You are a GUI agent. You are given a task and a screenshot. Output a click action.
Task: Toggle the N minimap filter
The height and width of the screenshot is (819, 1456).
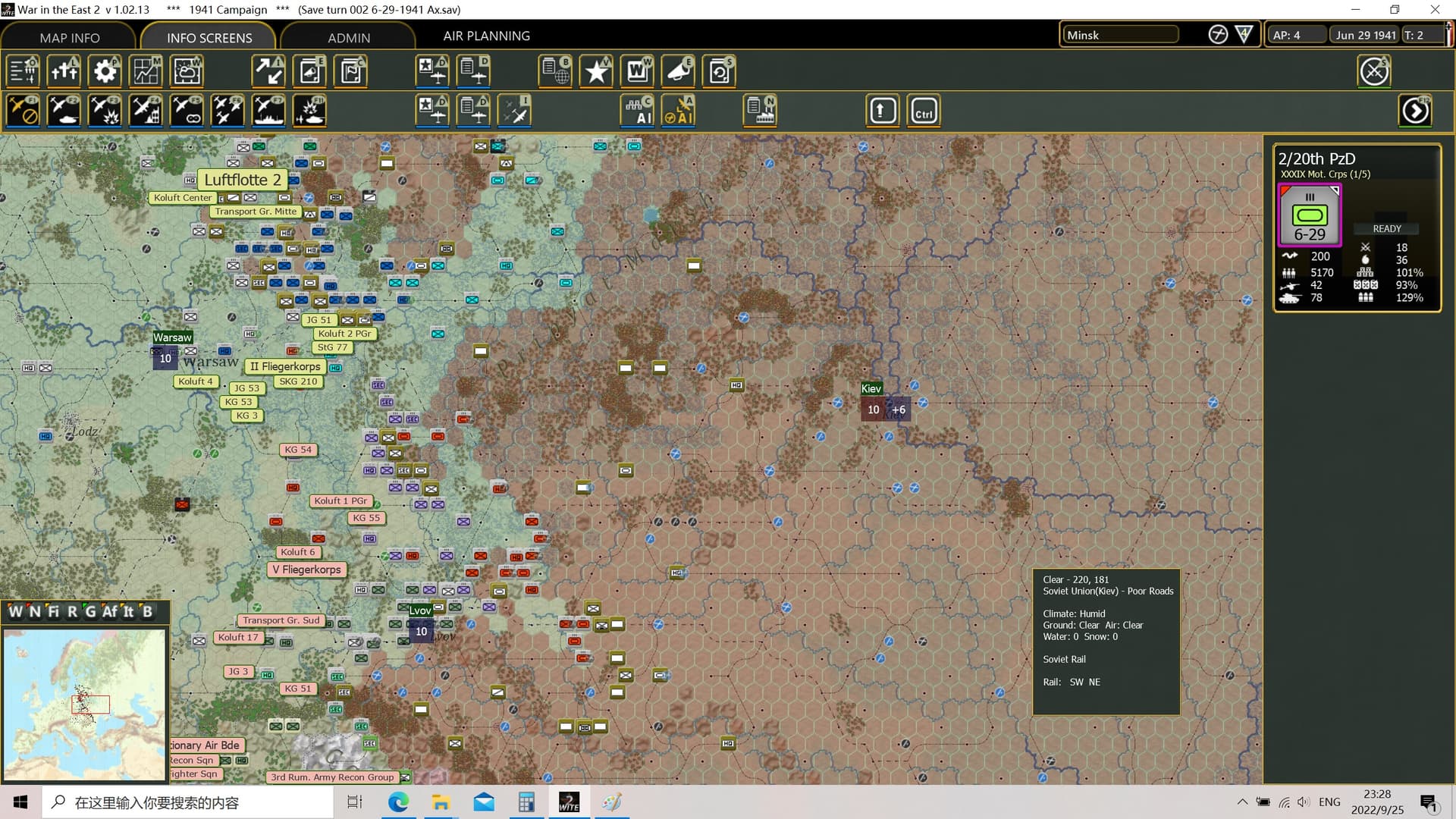(34, 611)
